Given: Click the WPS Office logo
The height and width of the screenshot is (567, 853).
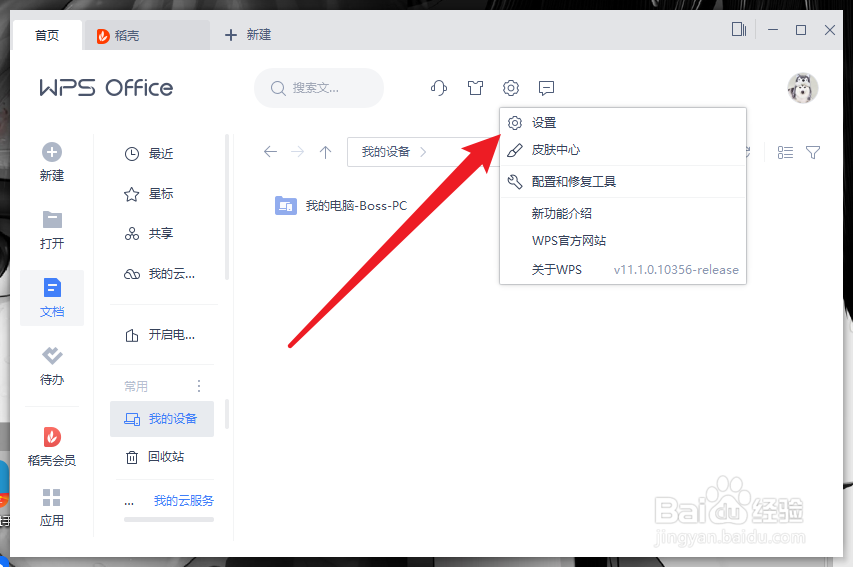Looking at the screenshot, I should coord(106,88).
